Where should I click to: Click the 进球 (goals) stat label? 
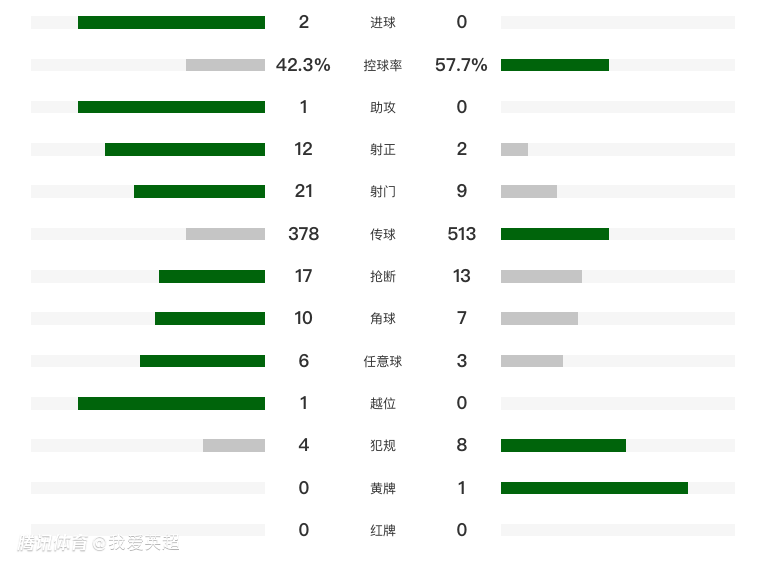[x=382, y=22]
